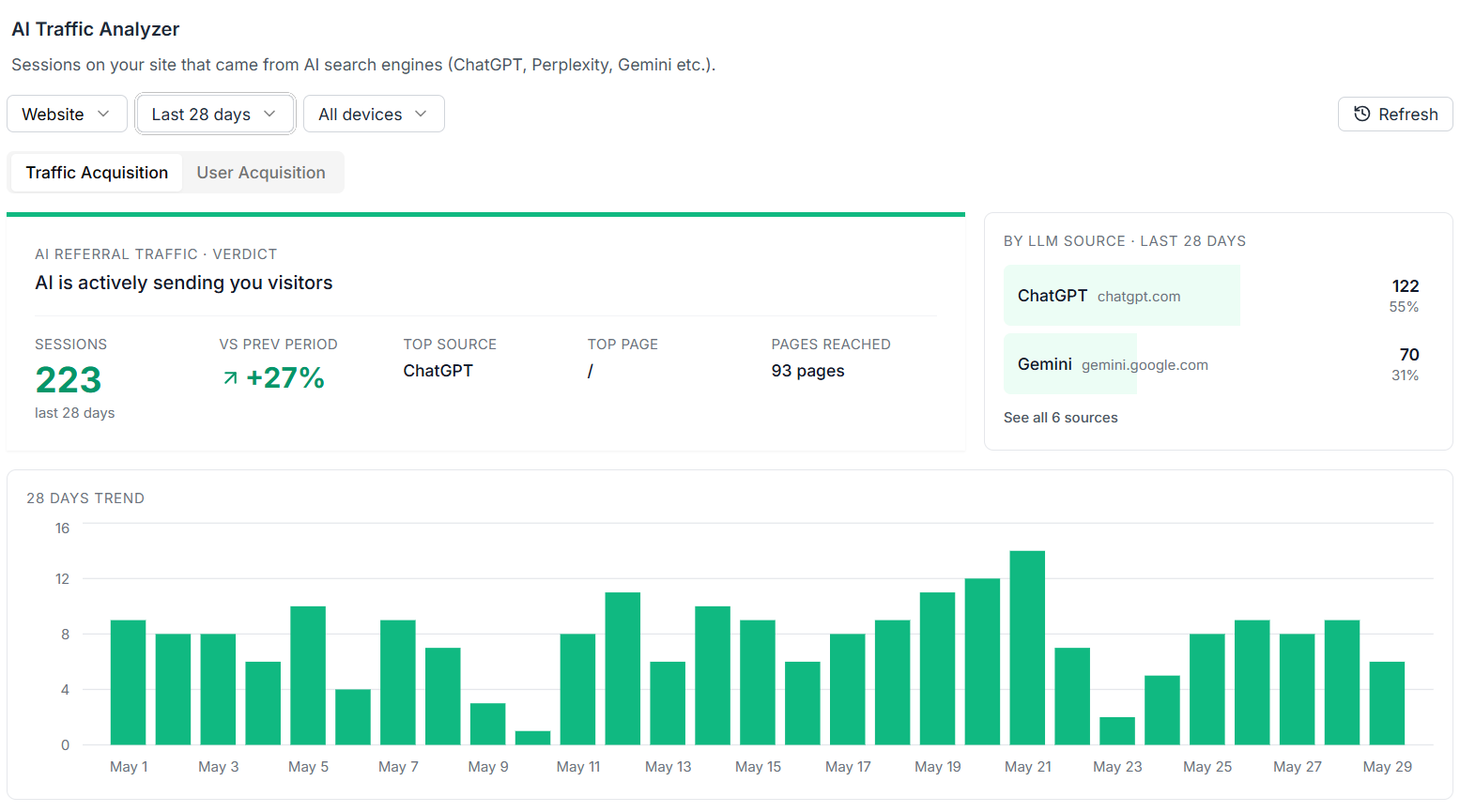Click the May 25 axis label

(1207, 767)
